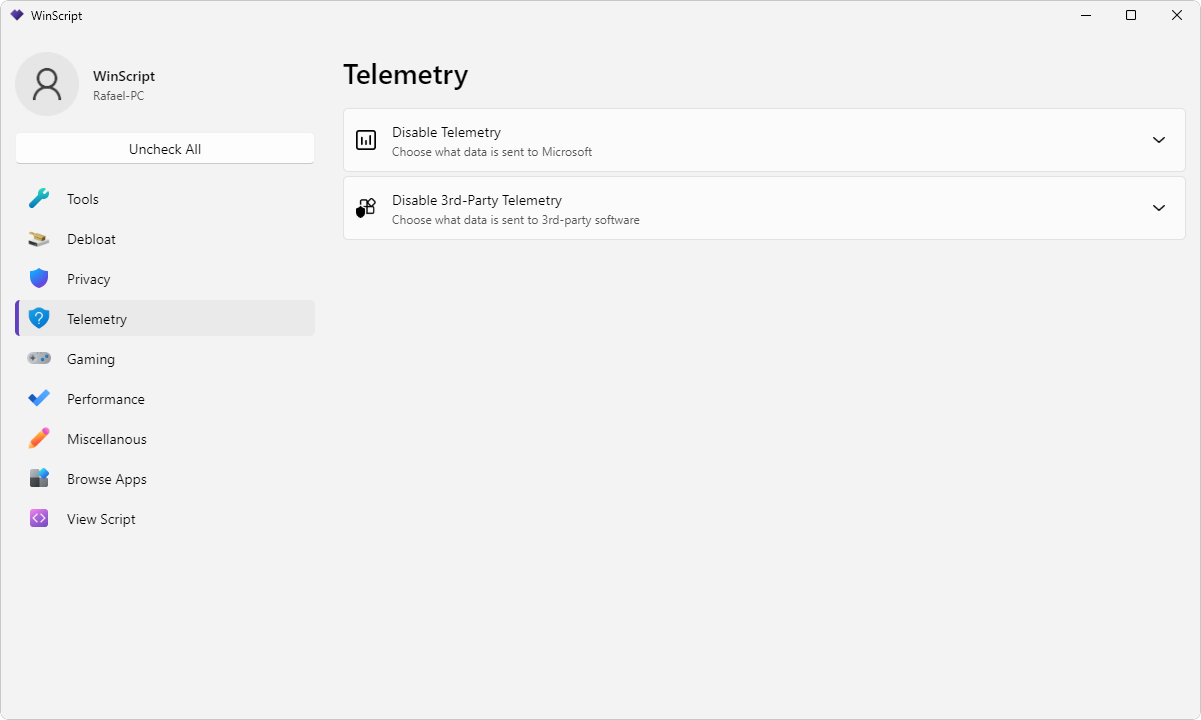Maximize the WinScript window

click(x=1131, y=15)
